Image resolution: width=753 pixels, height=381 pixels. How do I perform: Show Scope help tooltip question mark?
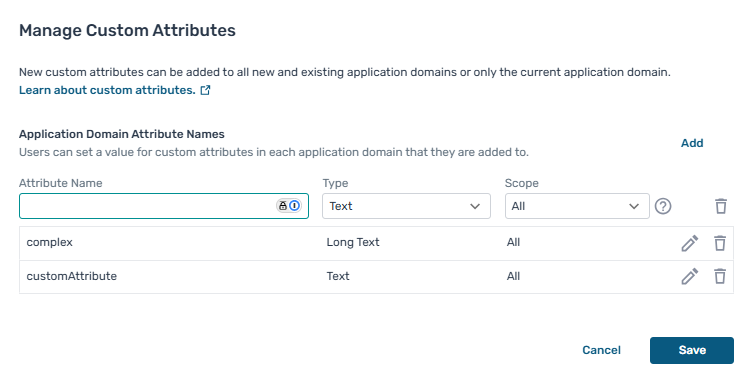click(x=663, y=206)
